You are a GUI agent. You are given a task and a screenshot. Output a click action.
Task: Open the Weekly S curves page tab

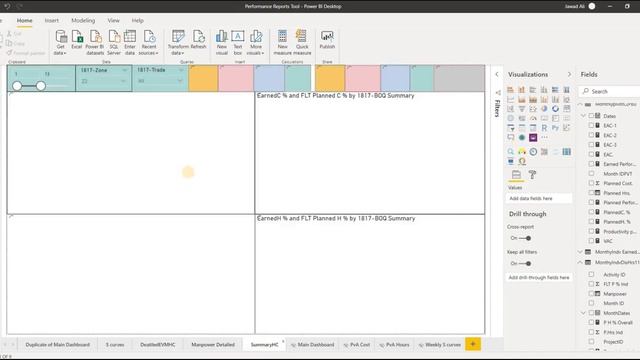pos(440,344)
